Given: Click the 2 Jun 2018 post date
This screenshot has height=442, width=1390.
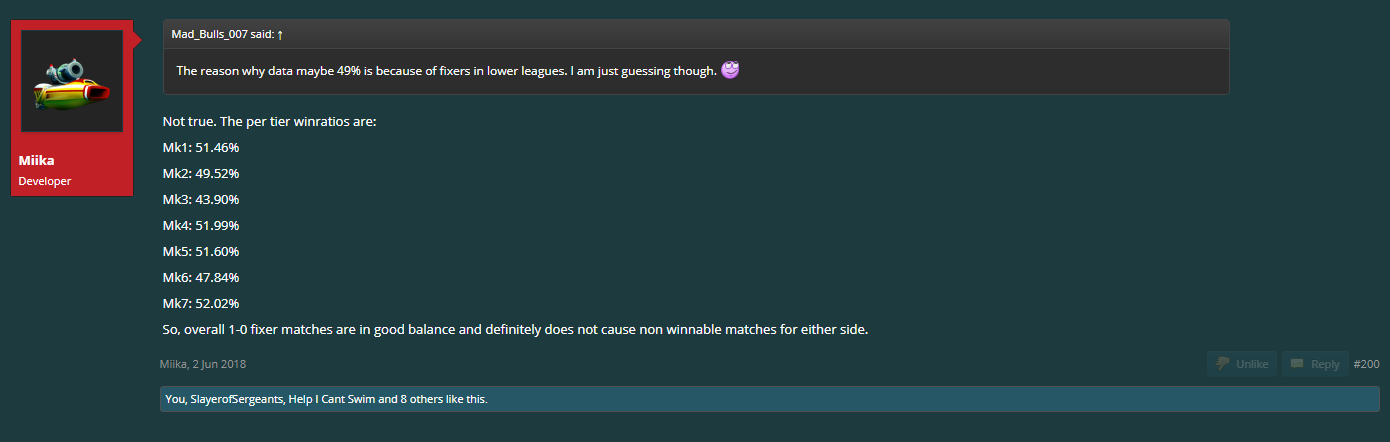Looking at the screenshot, I should (220, 364).
